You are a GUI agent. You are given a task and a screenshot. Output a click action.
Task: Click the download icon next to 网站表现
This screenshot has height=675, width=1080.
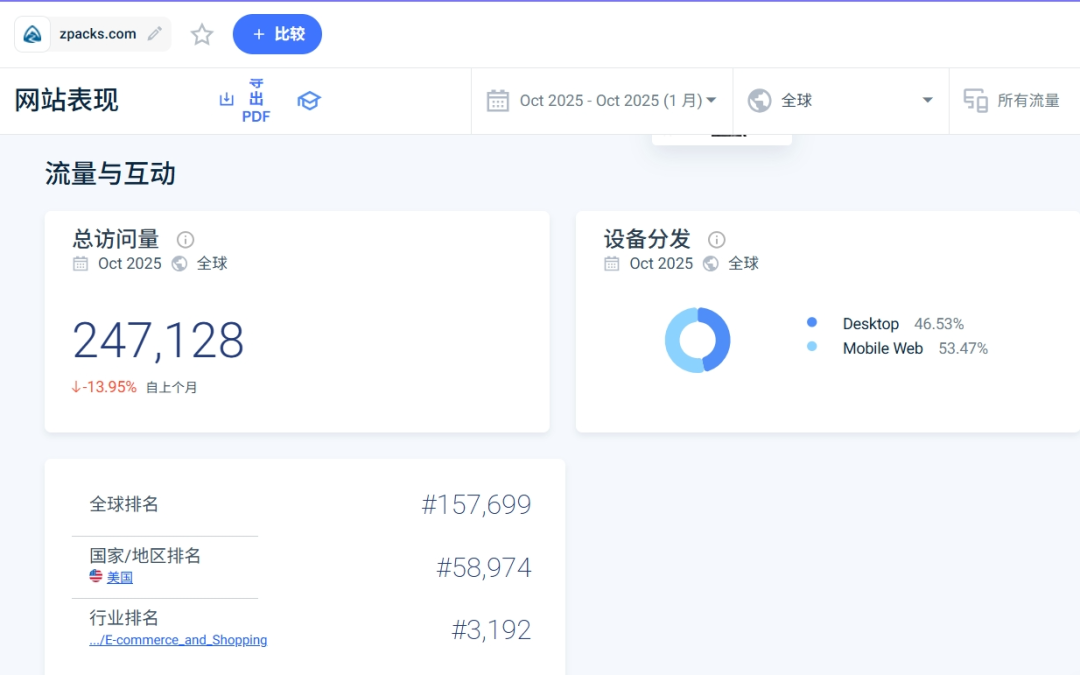(x=227, y=100)
